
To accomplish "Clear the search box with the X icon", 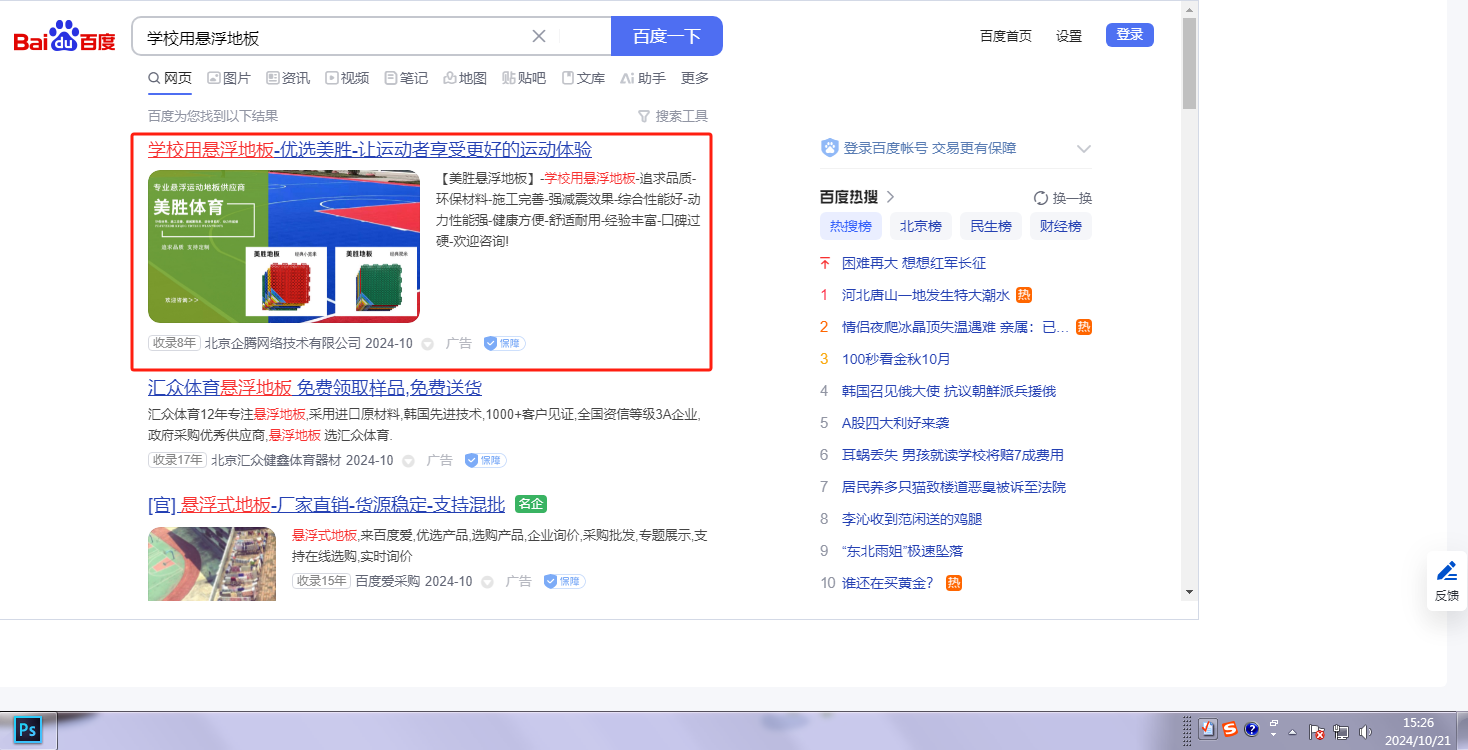I will click(x=538, y=36).
